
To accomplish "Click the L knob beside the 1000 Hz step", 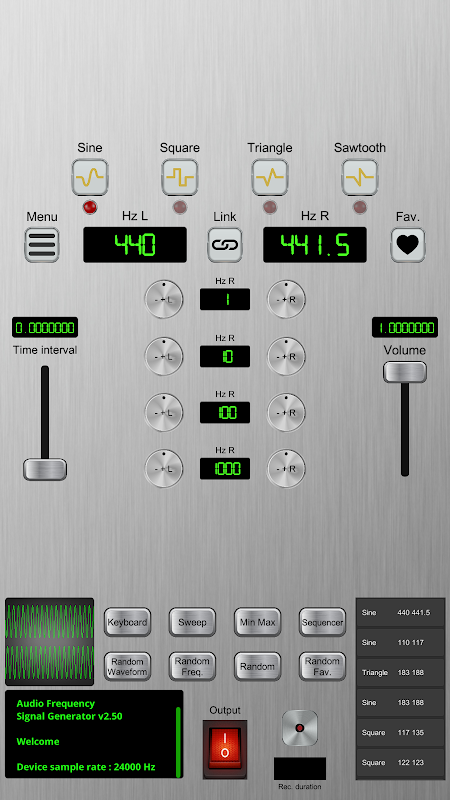I will [x=164, y=468].
